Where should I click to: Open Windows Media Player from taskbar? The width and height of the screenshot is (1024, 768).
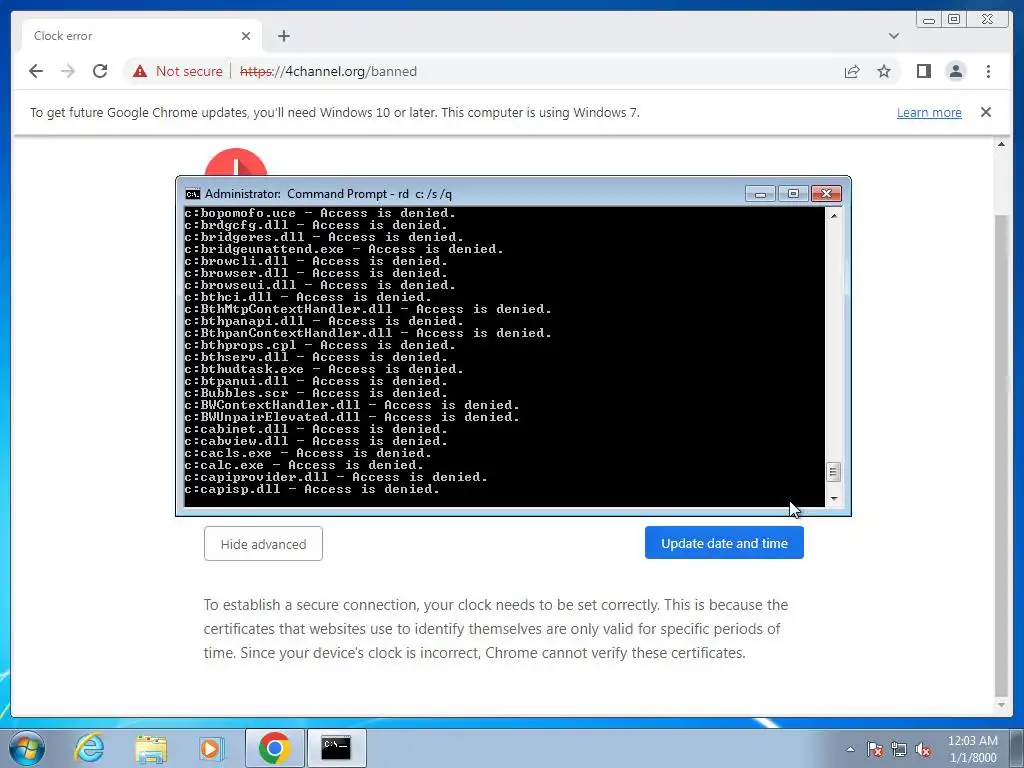[211, 748]
